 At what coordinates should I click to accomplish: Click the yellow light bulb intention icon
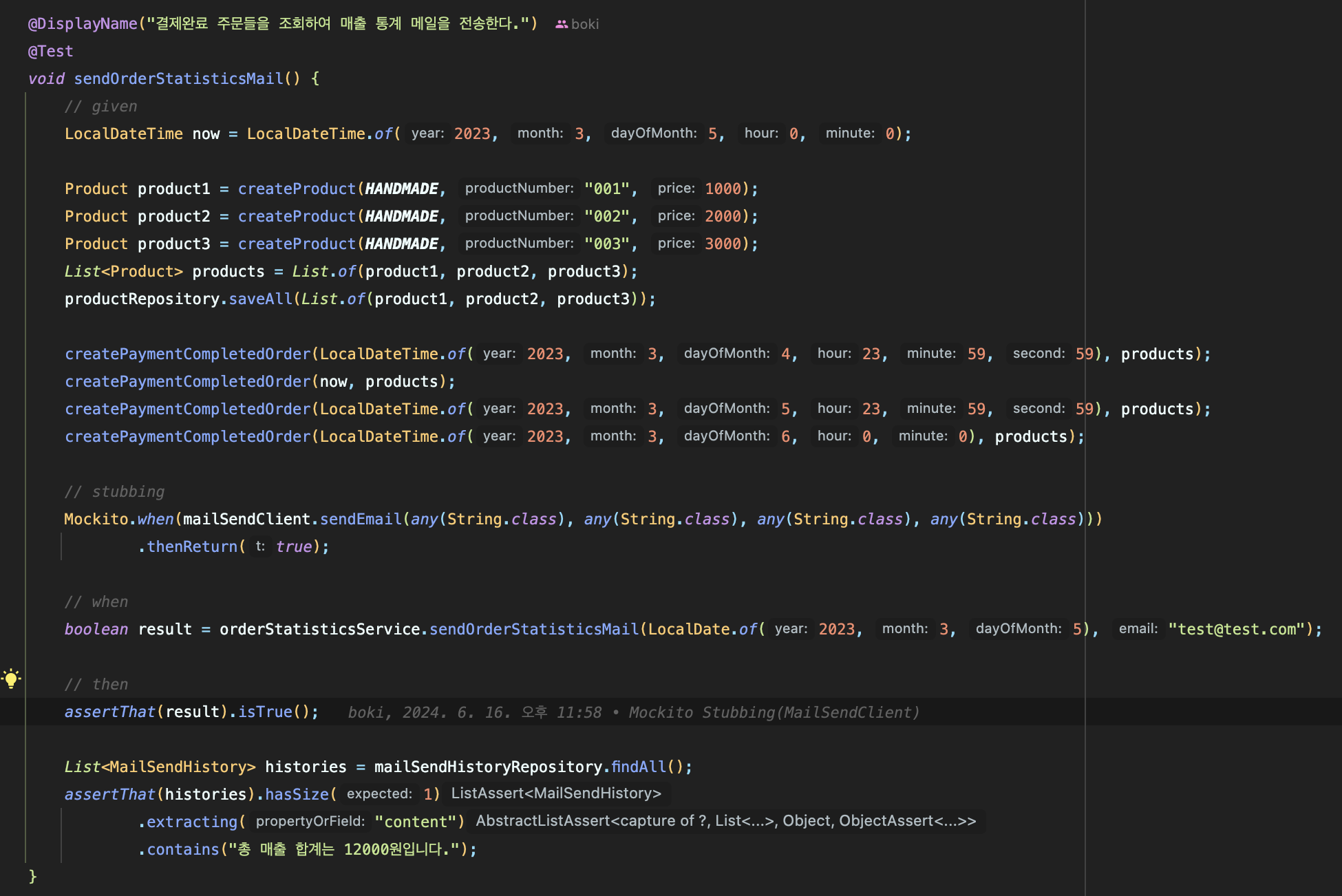(x=11, y=679)
